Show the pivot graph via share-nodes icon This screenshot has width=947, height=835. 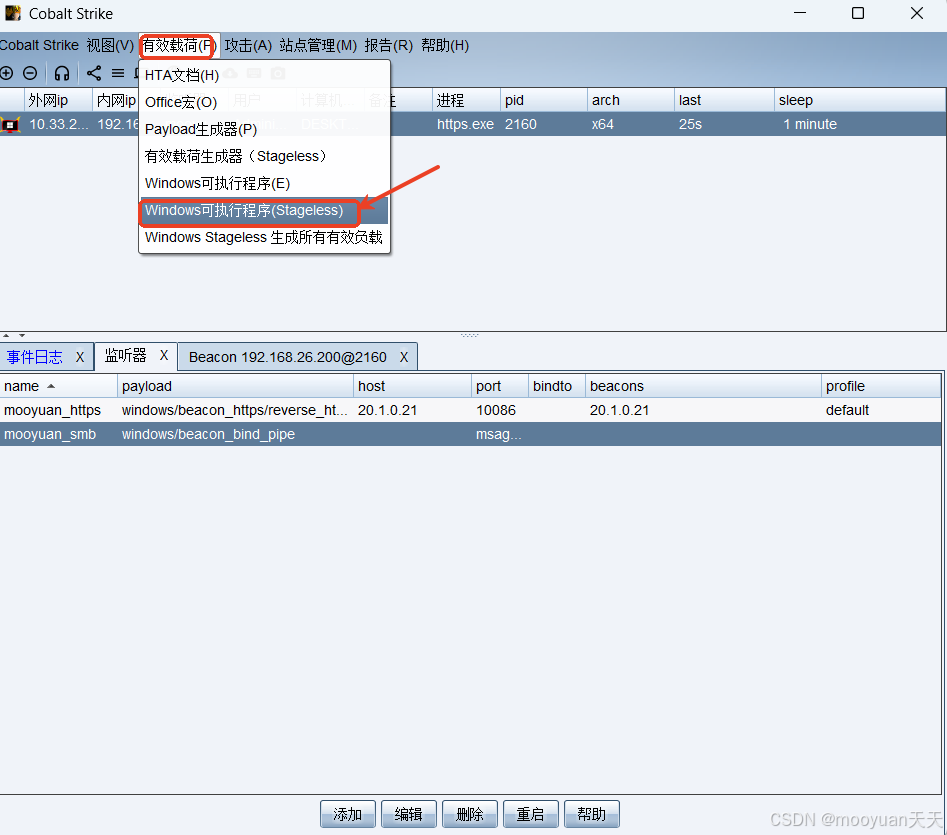point(94,74)
